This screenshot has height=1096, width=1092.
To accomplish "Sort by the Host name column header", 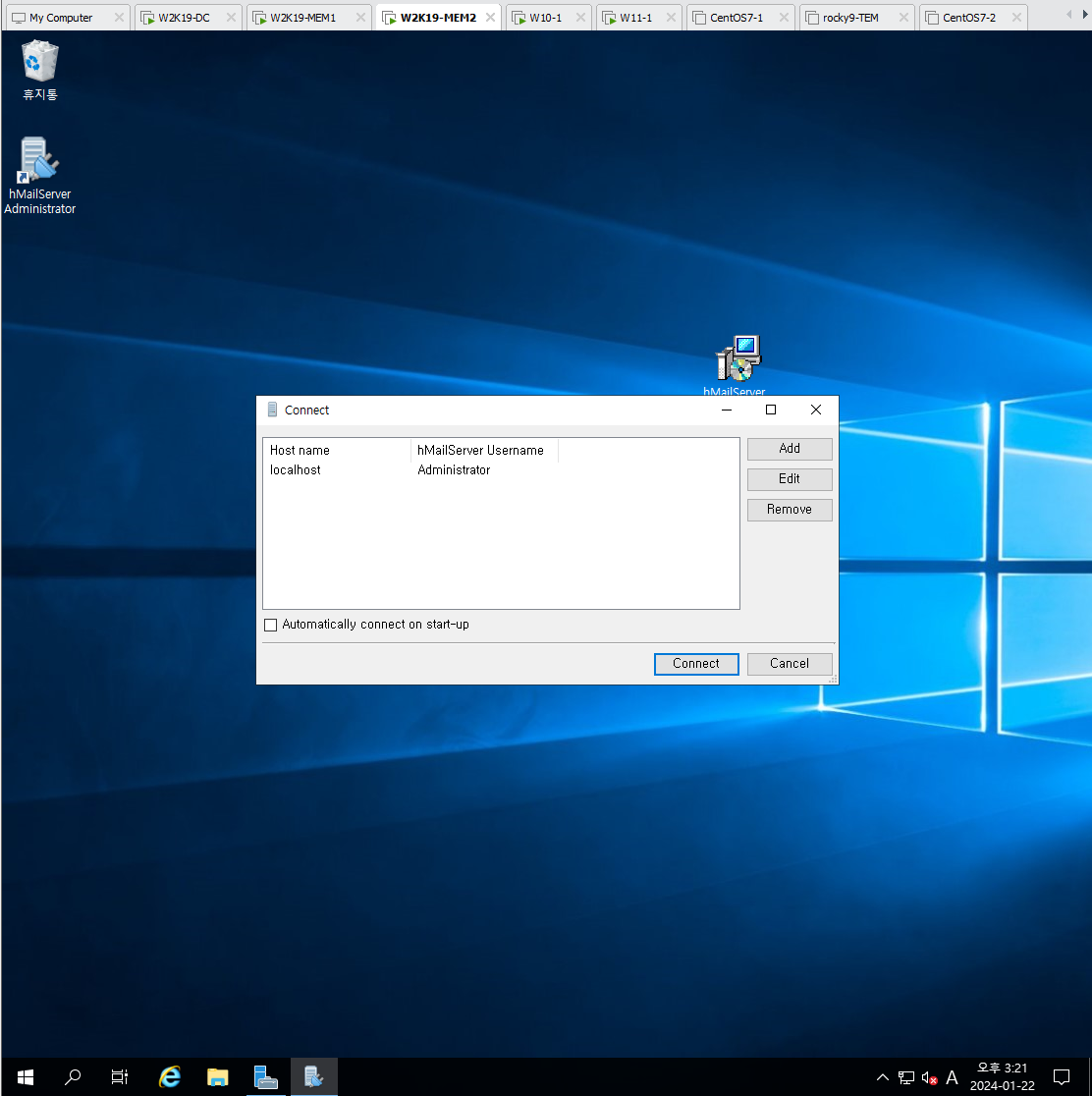I will pos(337,451).
